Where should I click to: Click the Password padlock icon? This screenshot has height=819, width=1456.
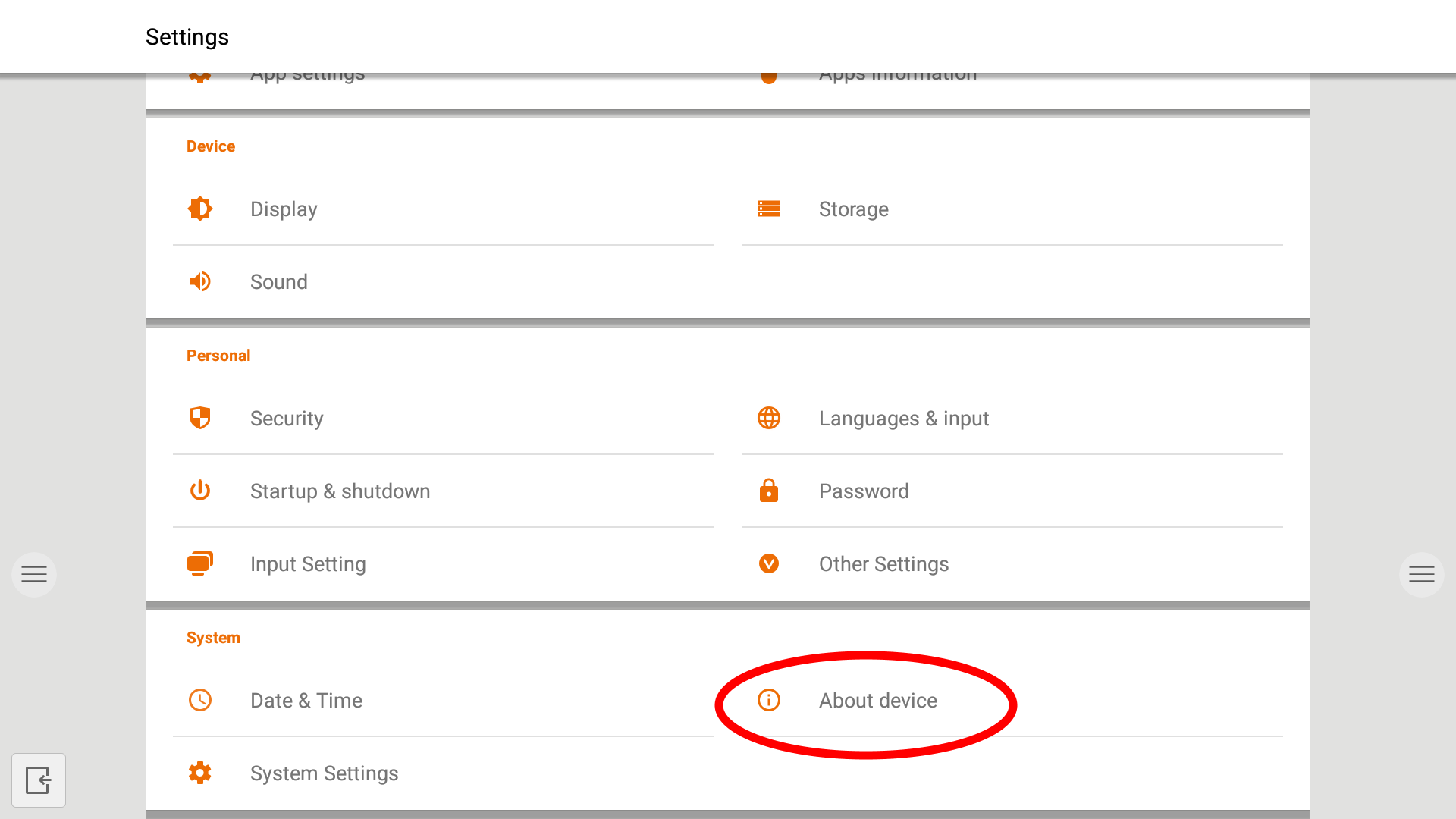[769, 491]
